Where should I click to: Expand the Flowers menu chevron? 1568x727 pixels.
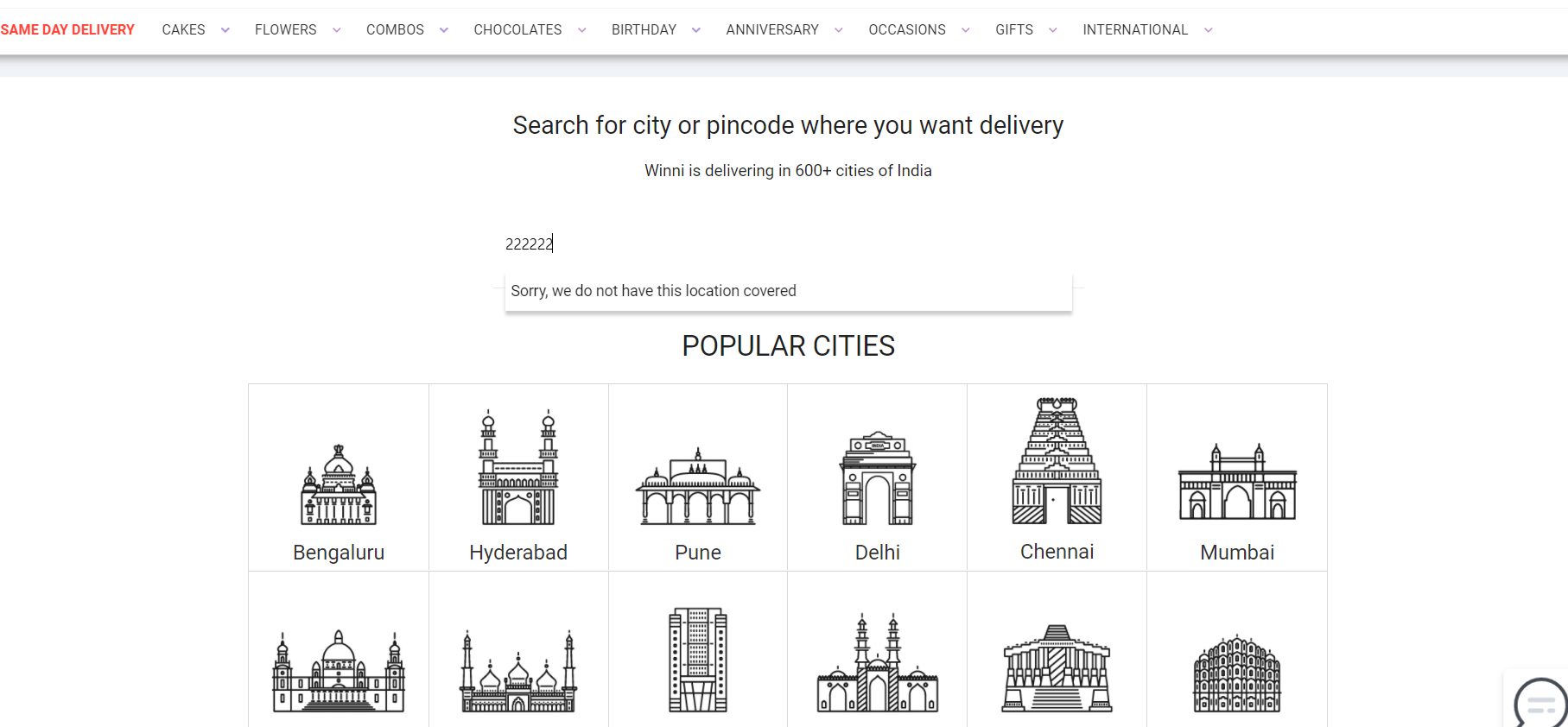pos(337,30)
